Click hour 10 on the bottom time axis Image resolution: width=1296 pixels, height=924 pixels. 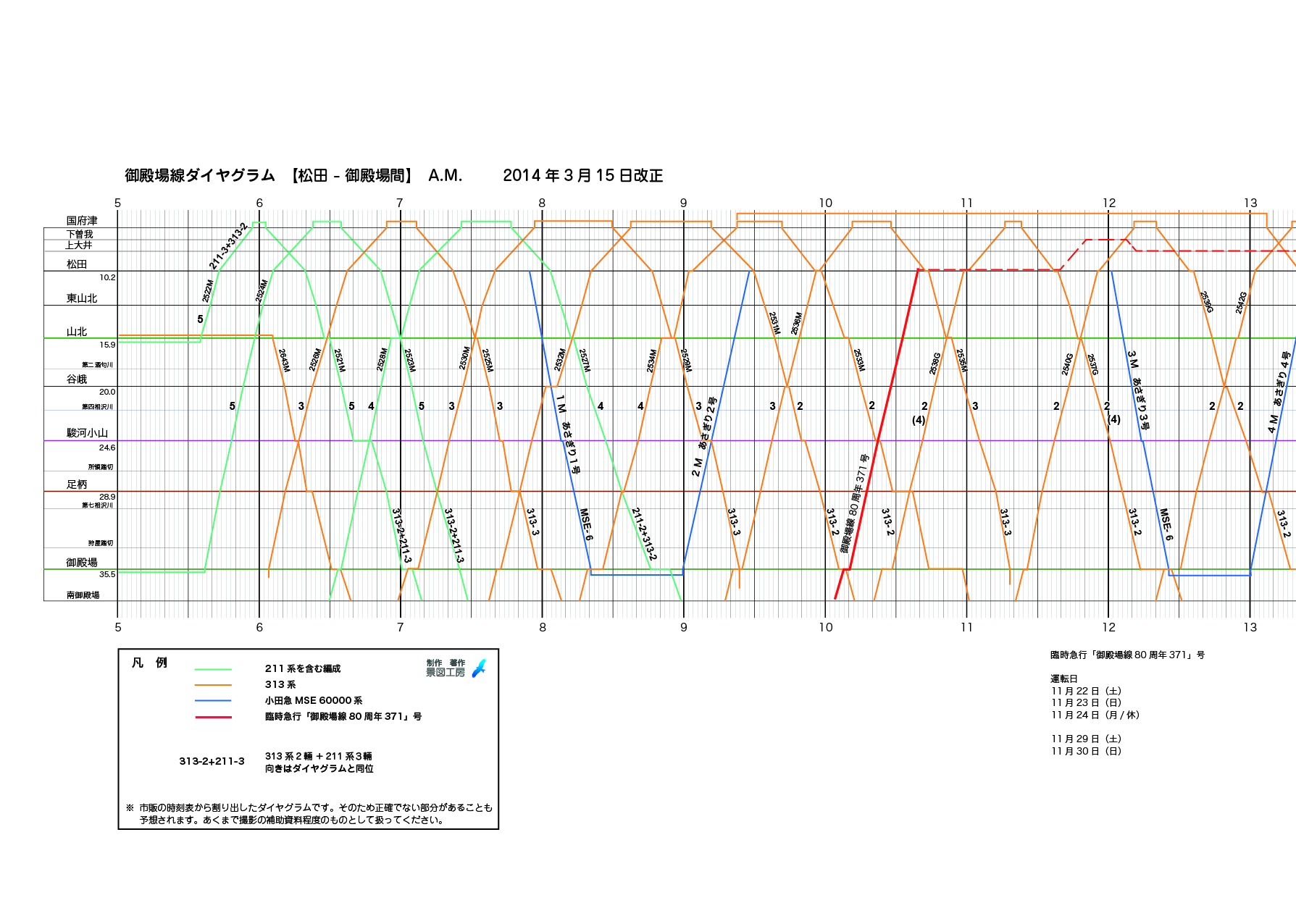[x=825, y=627]
